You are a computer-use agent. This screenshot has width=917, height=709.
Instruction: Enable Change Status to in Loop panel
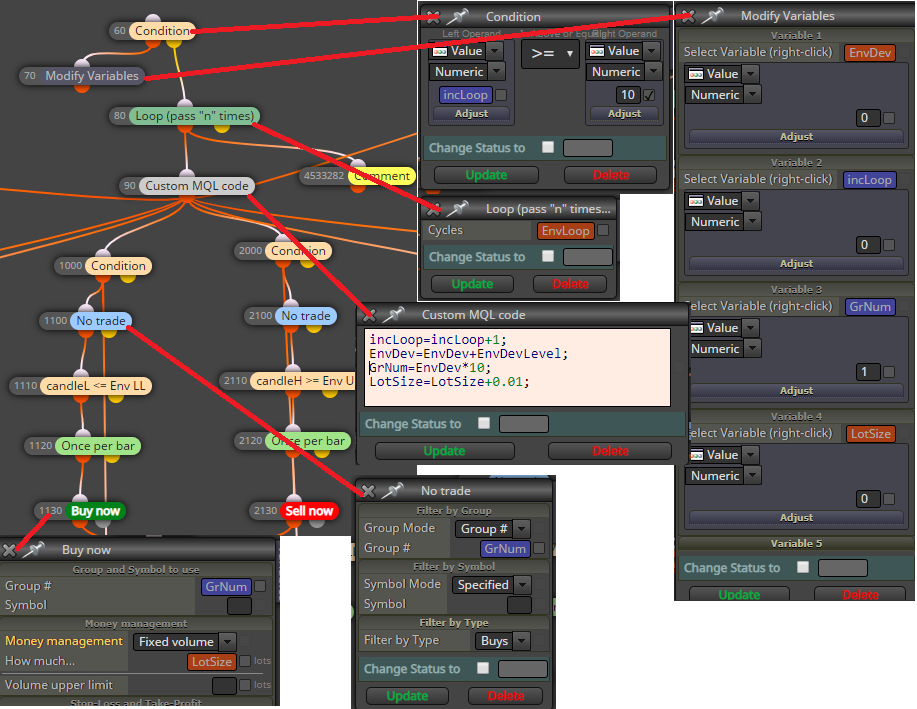[548, 256]
